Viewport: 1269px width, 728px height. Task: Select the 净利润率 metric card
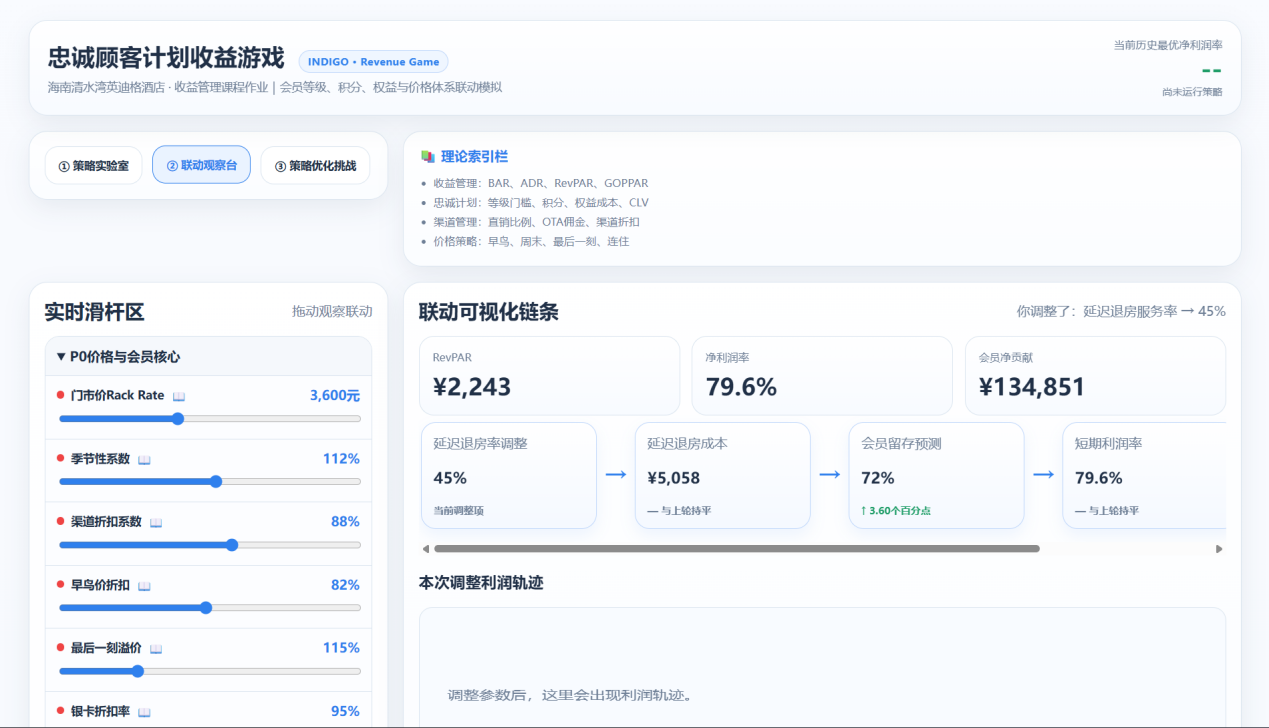tap(822, 375)
